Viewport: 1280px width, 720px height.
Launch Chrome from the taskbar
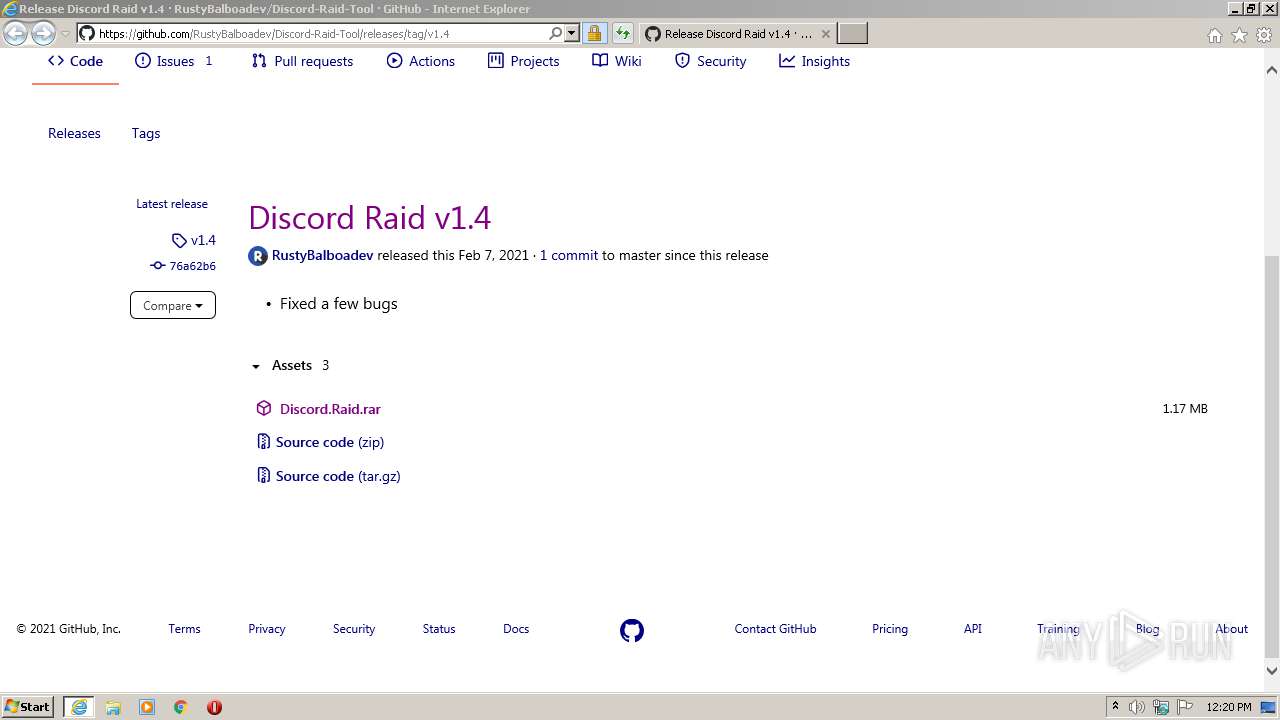pos(181,707)
